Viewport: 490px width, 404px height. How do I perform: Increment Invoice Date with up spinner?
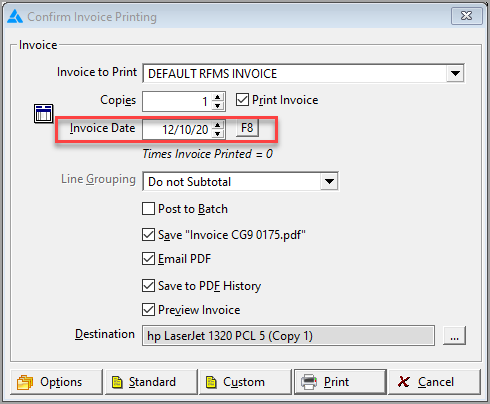218,125
